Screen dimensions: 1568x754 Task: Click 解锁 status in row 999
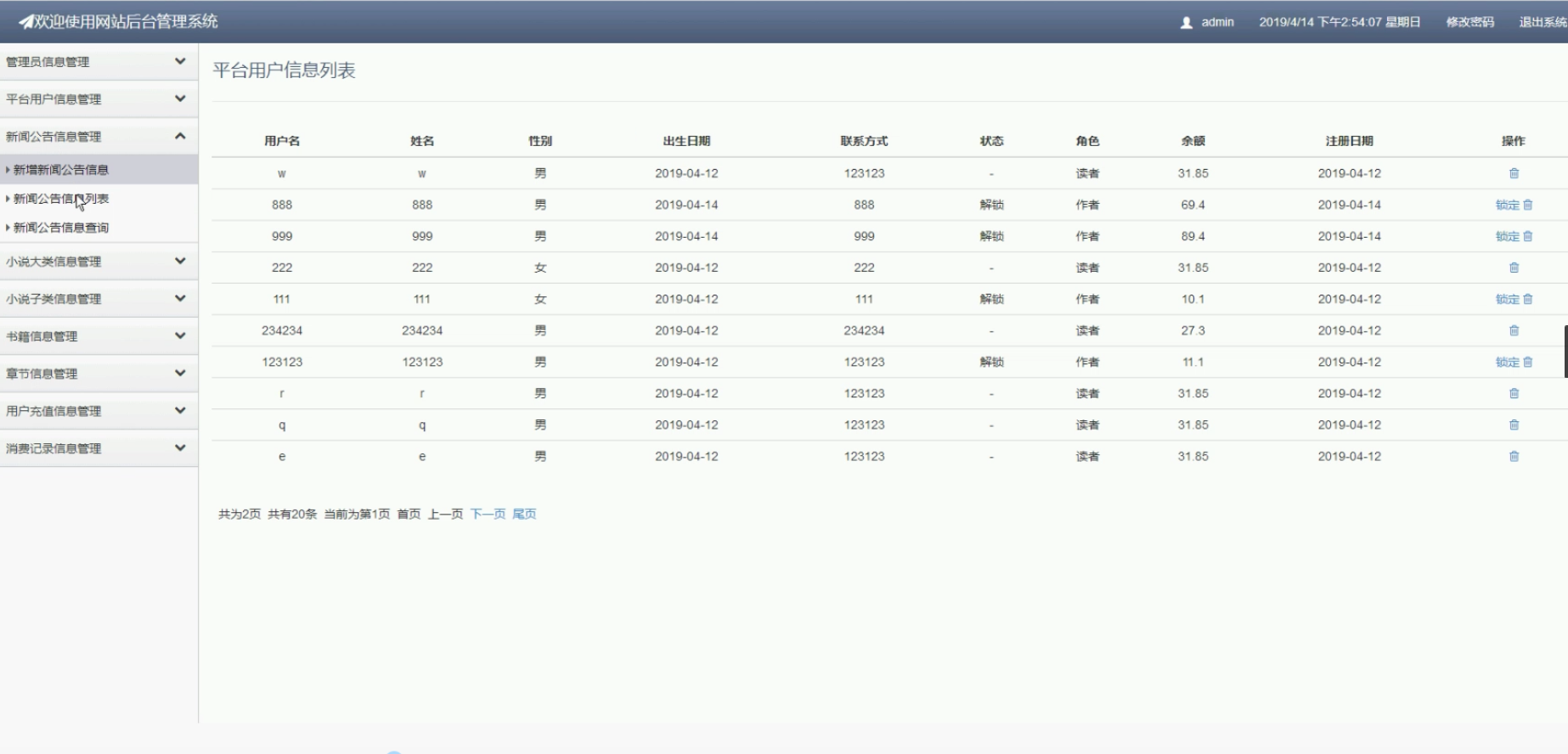(x=991, y=236)
